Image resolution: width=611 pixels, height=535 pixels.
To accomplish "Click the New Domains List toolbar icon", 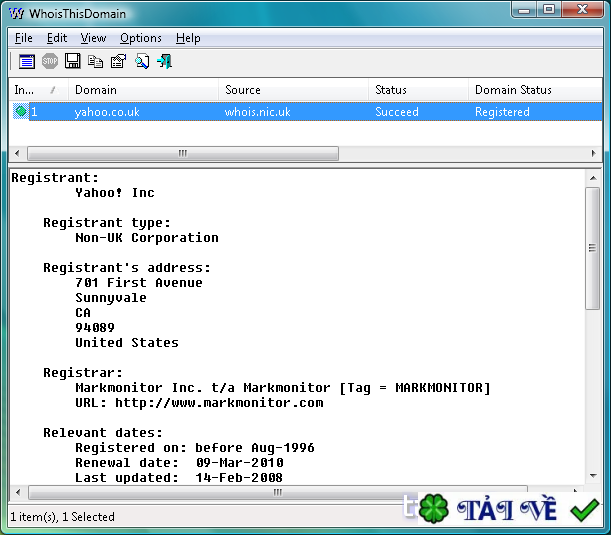I will coord(26,61).
